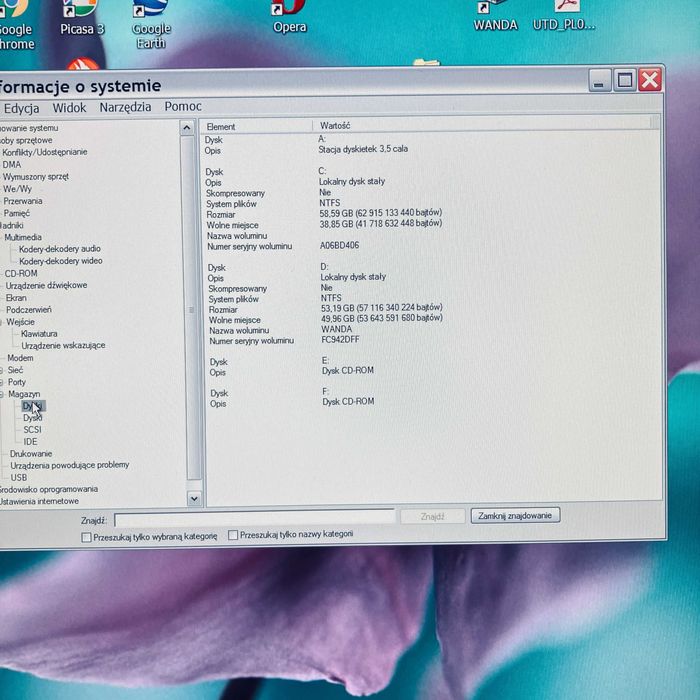Select the Modem tree item
Viewport: 700px width, 700px height.
coord(21,358)
